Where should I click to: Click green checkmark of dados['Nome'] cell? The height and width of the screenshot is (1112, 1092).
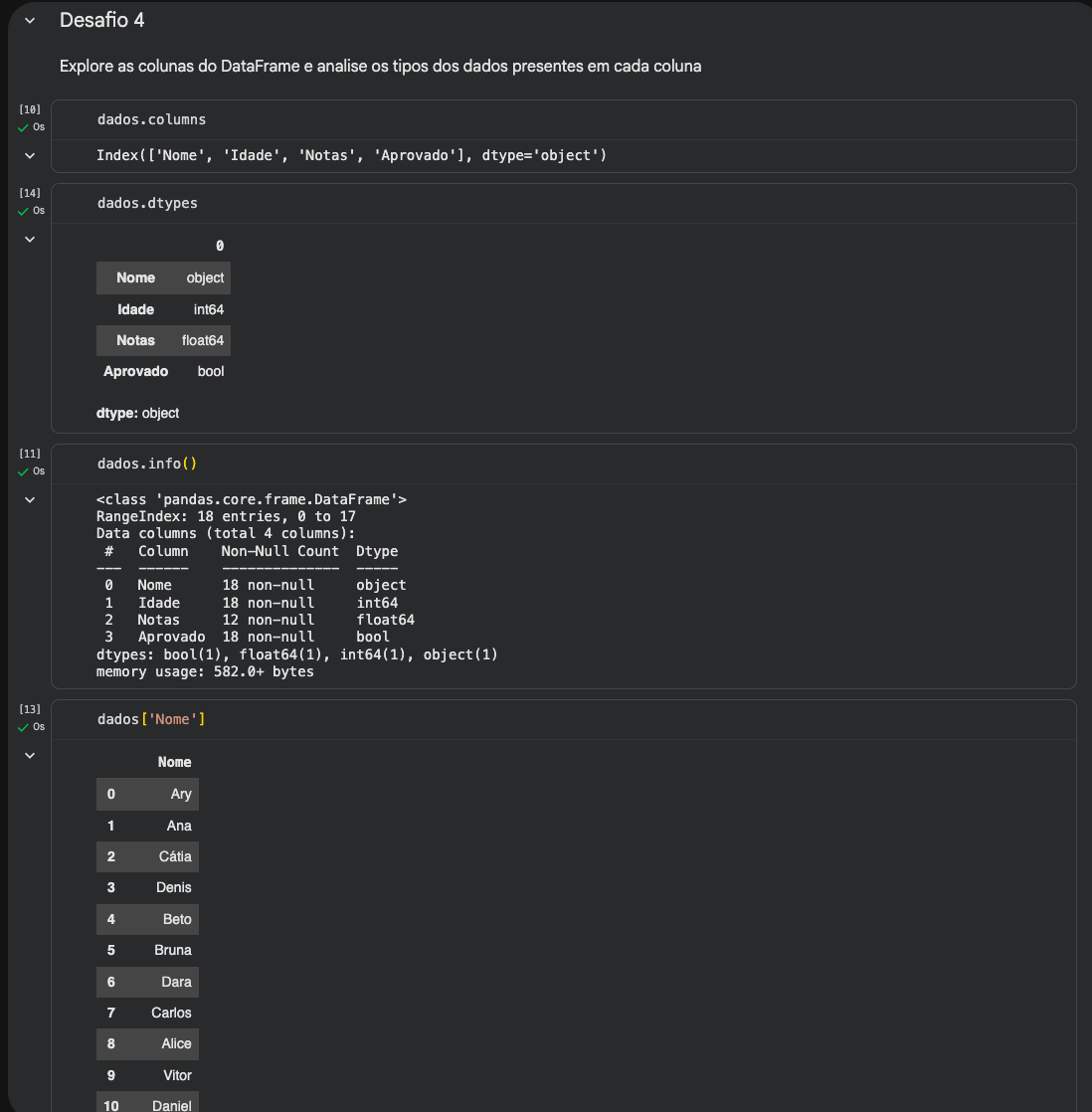point(23,728)
